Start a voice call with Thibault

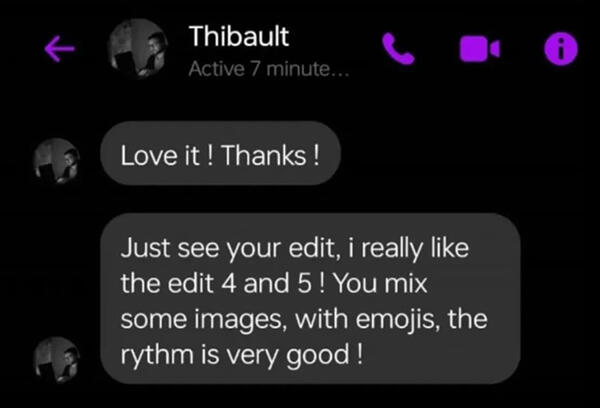tap(398, 49)
